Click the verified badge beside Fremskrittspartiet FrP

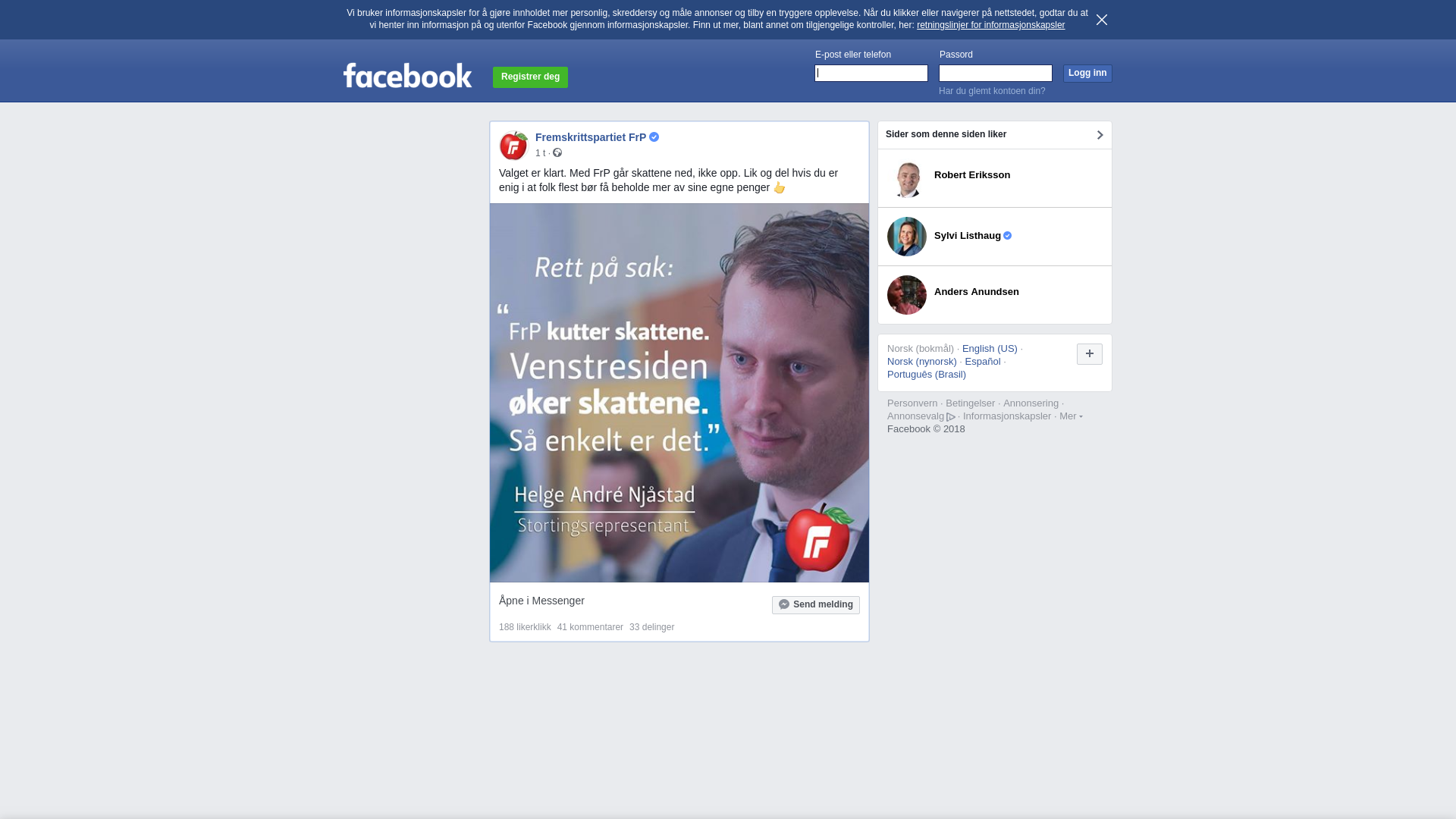654,137
